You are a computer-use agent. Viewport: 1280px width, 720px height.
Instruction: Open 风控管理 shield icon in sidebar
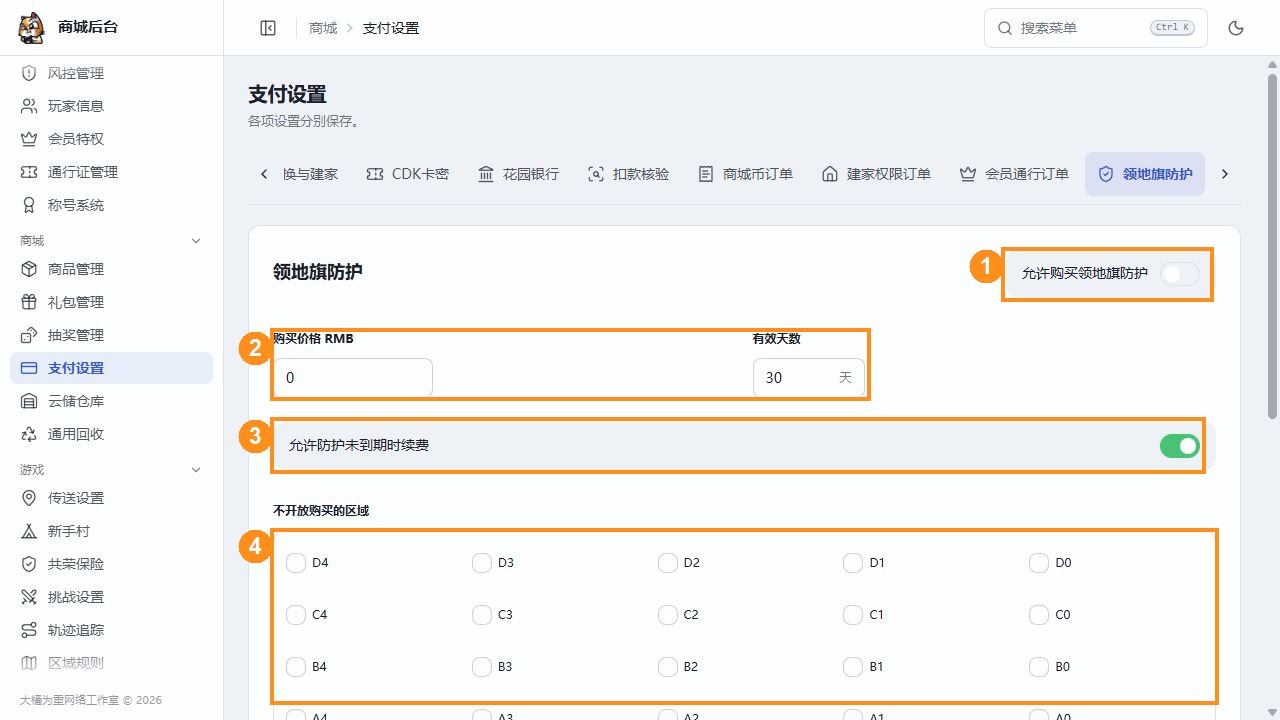29,73
